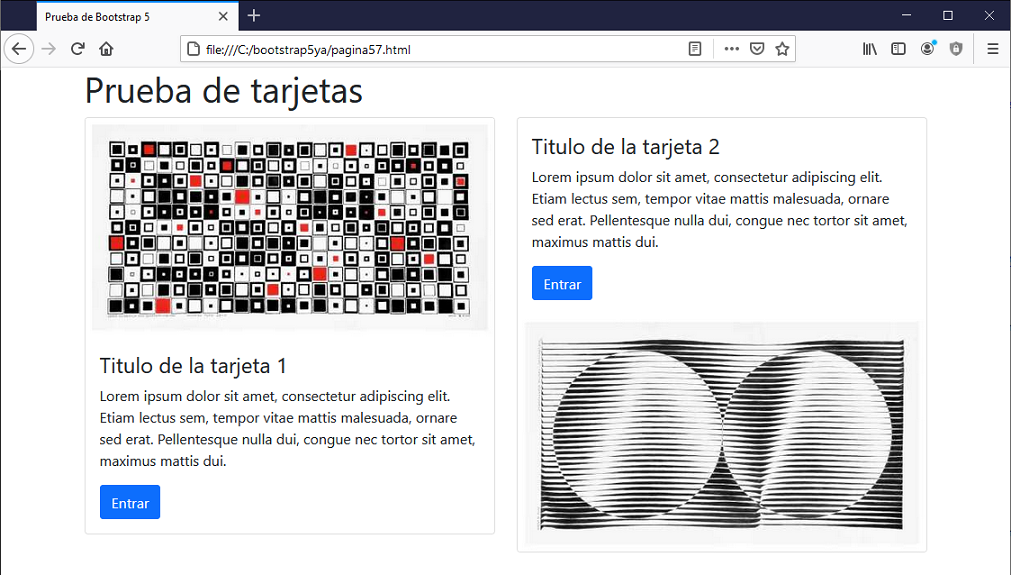The height and width of the screenshot is (575, 1011).
Task: Click the squares pattern image in card 1
Action: click(x=290, y=228)
